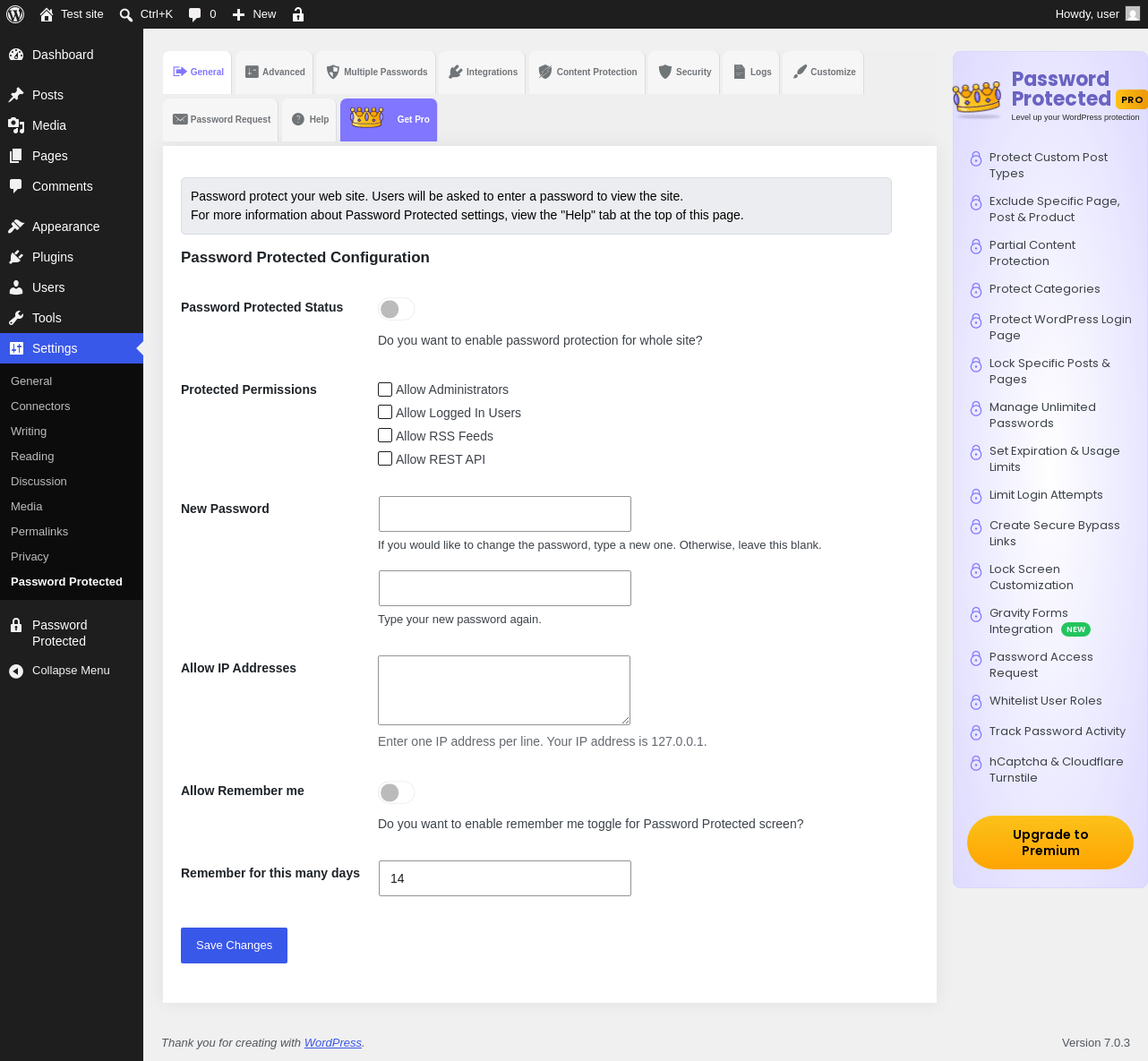Click the Save Changes button
The height and width of the screenshot is (1061, 1148).
234,945
